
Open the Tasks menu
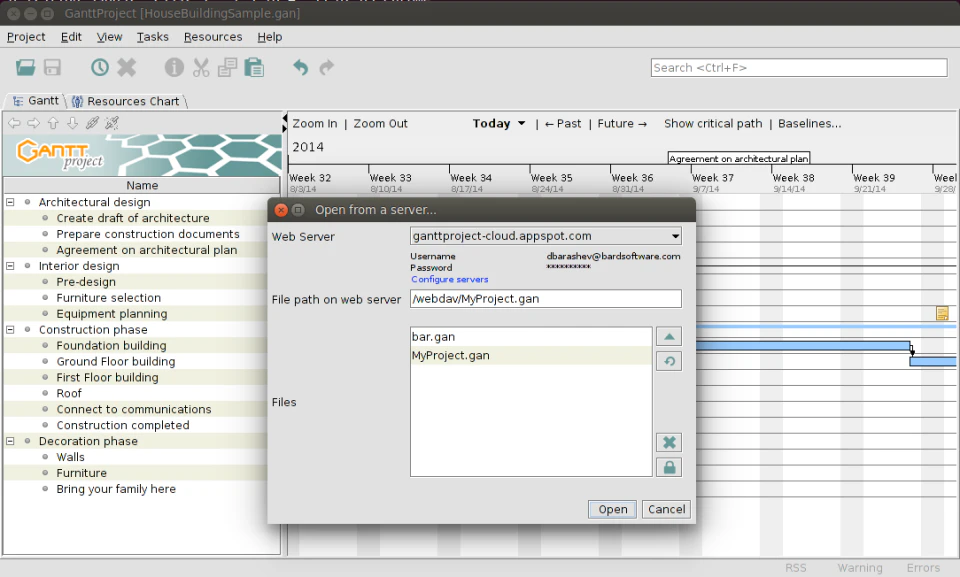tap(152, 37)
